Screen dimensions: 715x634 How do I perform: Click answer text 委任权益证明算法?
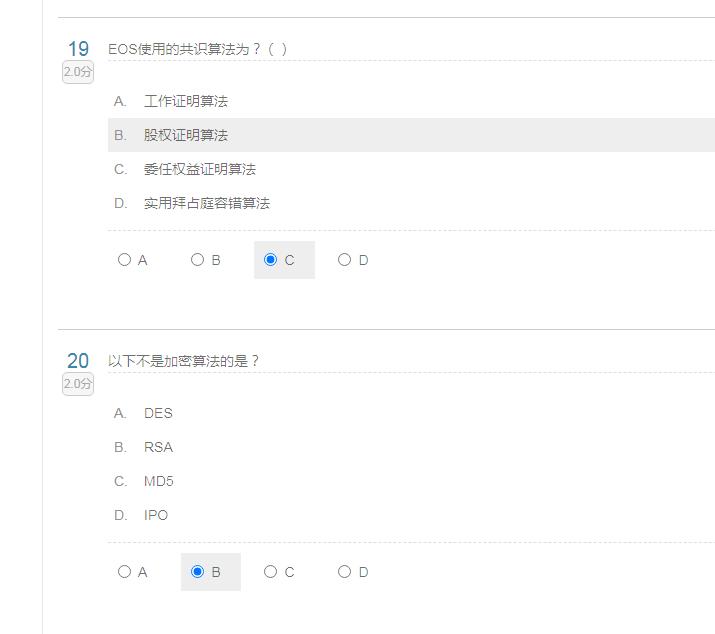click(200, 169)
